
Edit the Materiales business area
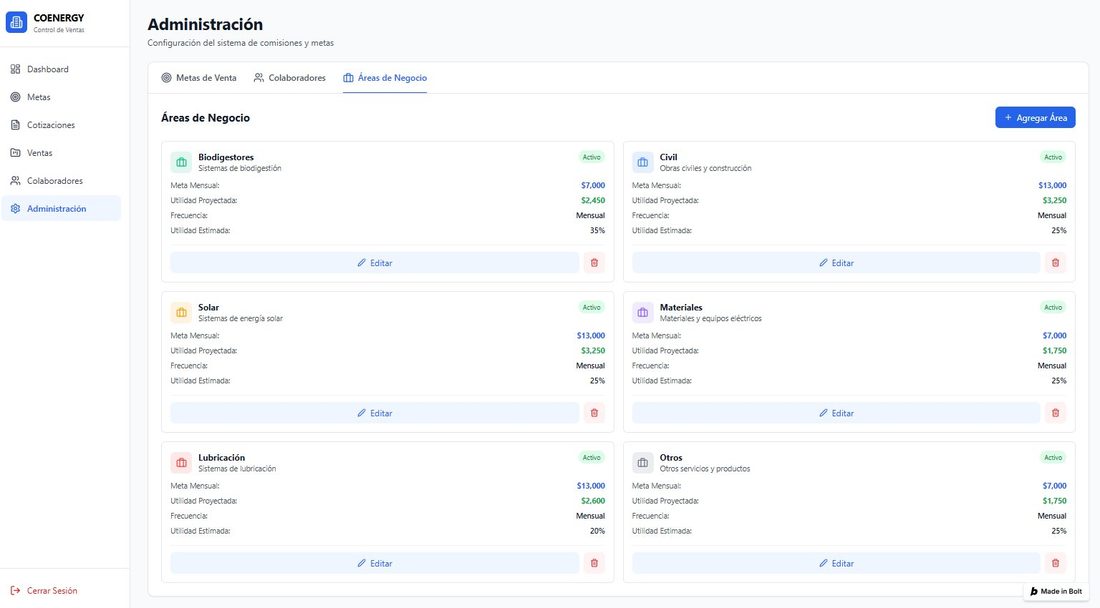click(x=836, y=413)
